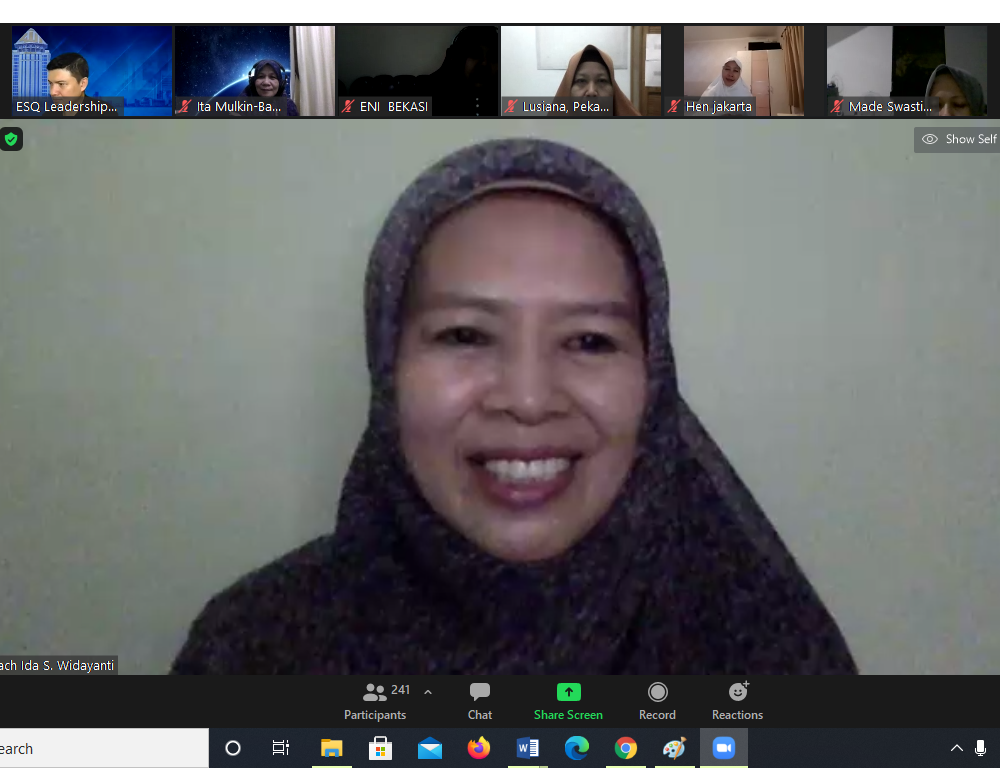
Task: Select the Ita Mulkin video thumbnail
Action: (254, 70)
